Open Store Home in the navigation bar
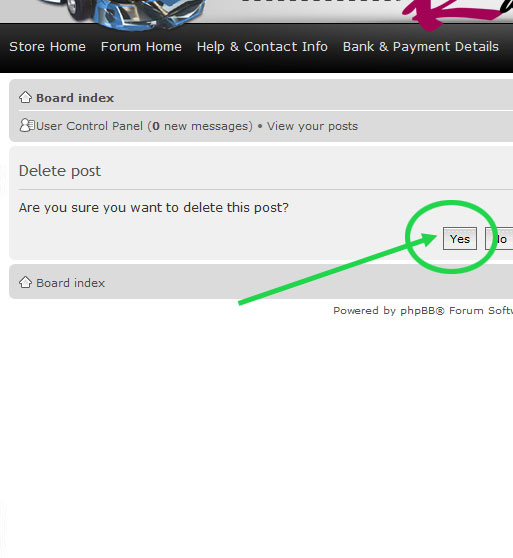This screenshot has width=513, height=558. point(47,47)
